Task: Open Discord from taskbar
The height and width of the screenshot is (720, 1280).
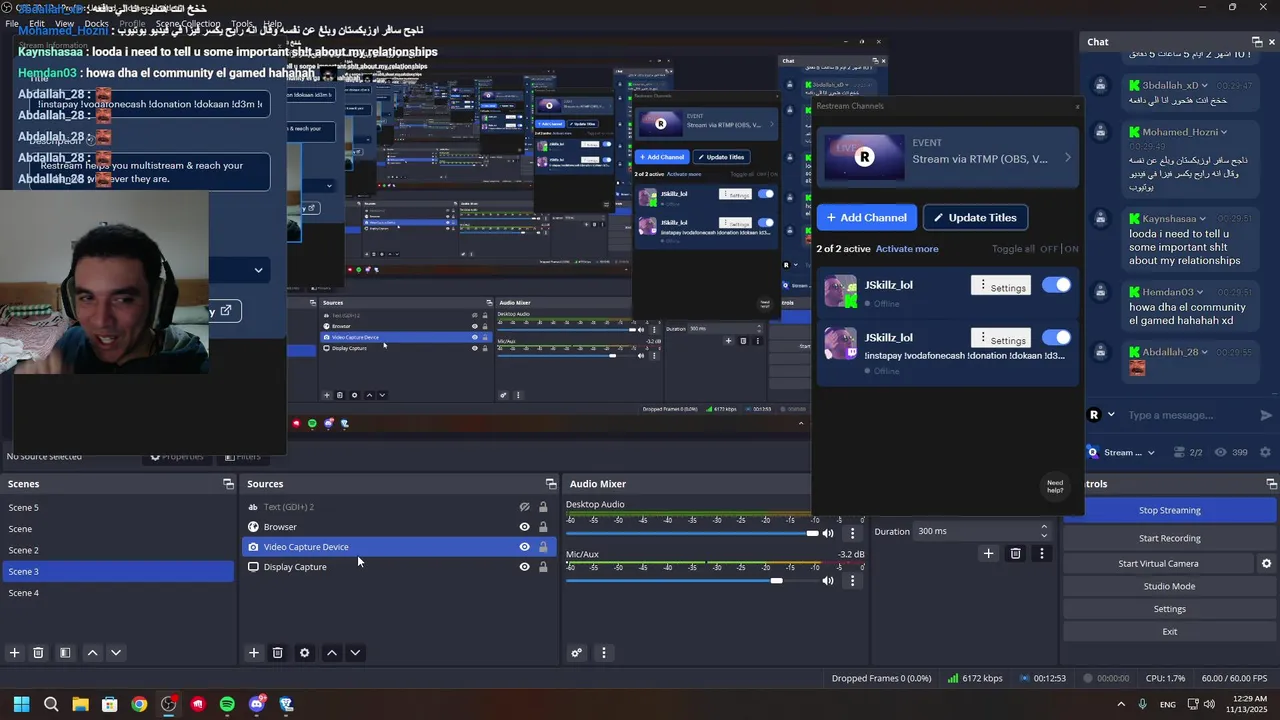Action: click(x=257, y=704)
